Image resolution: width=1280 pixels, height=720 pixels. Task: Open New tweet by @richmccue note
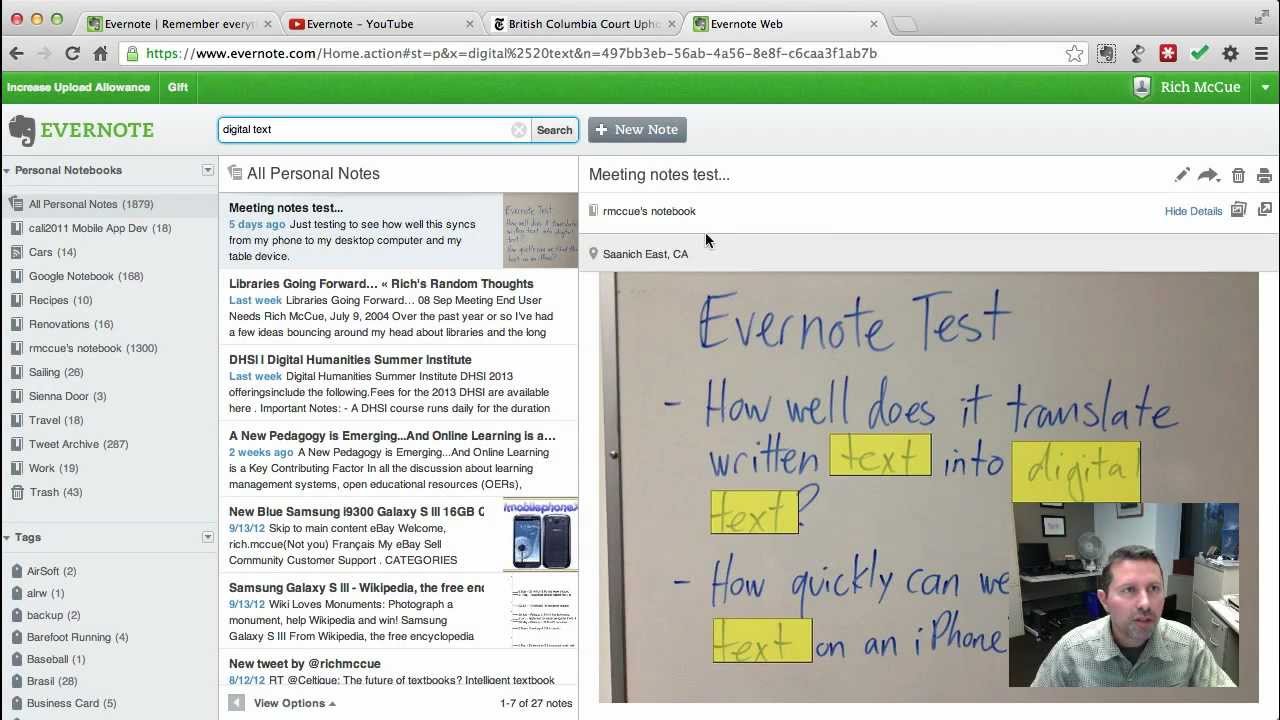398,671
